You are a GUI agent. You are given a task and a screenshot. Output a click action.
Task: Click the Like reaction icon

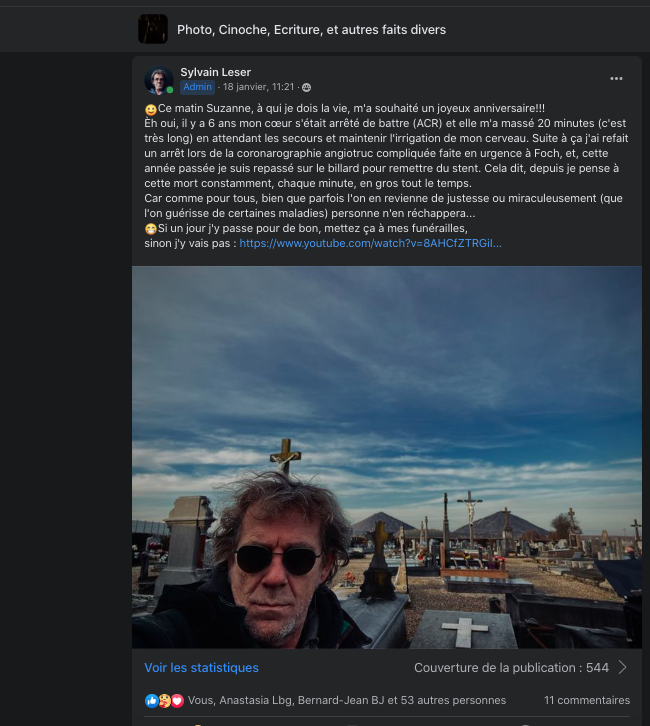[x=151, y=700]
